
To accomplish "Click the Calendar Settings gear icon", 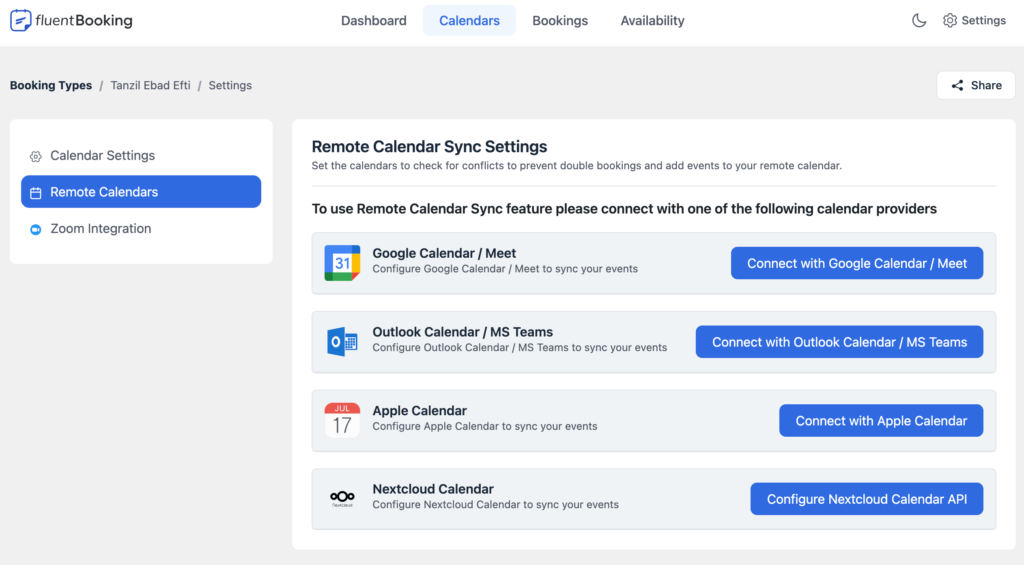I will [x=35, y=156].
